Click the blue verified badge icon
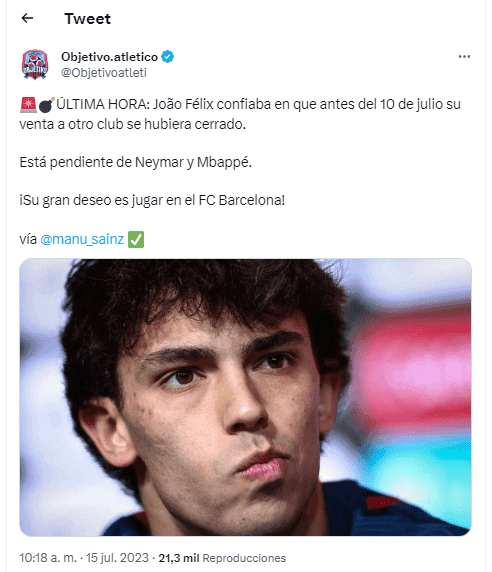 click(x=167, y=57)
